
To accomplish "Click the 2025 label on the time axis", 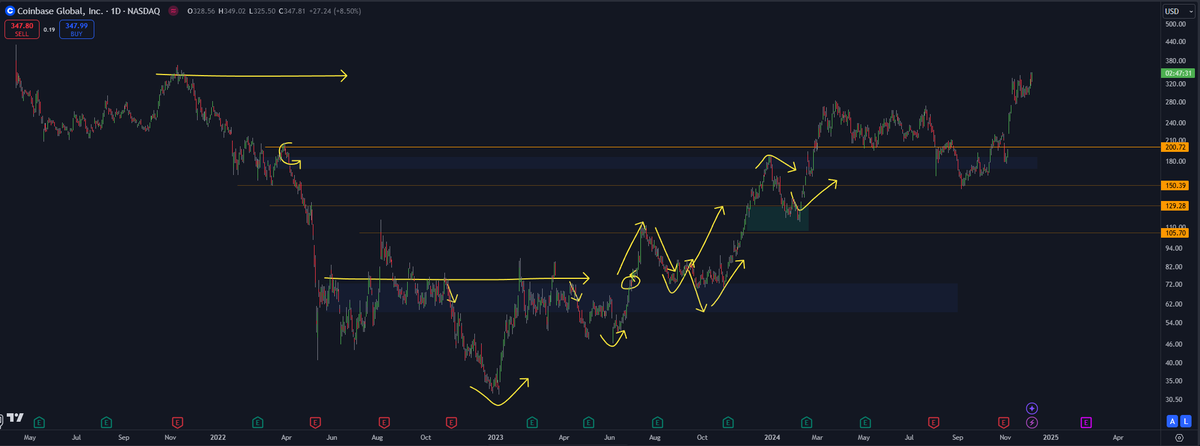I will [x=1049, y=438].
